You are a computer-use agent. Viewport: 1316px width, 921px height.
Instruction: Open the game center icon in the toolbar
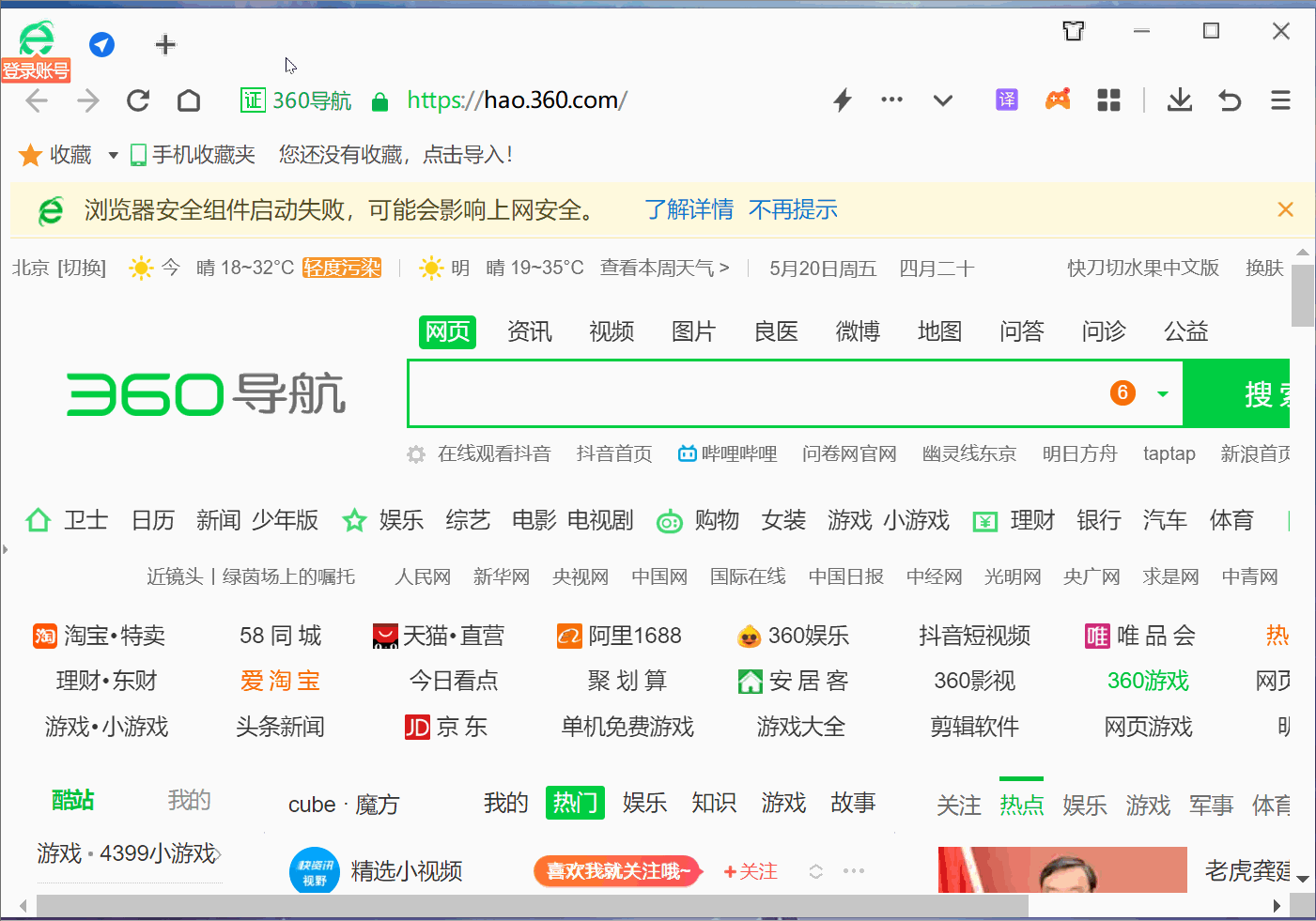[1058, 100]
